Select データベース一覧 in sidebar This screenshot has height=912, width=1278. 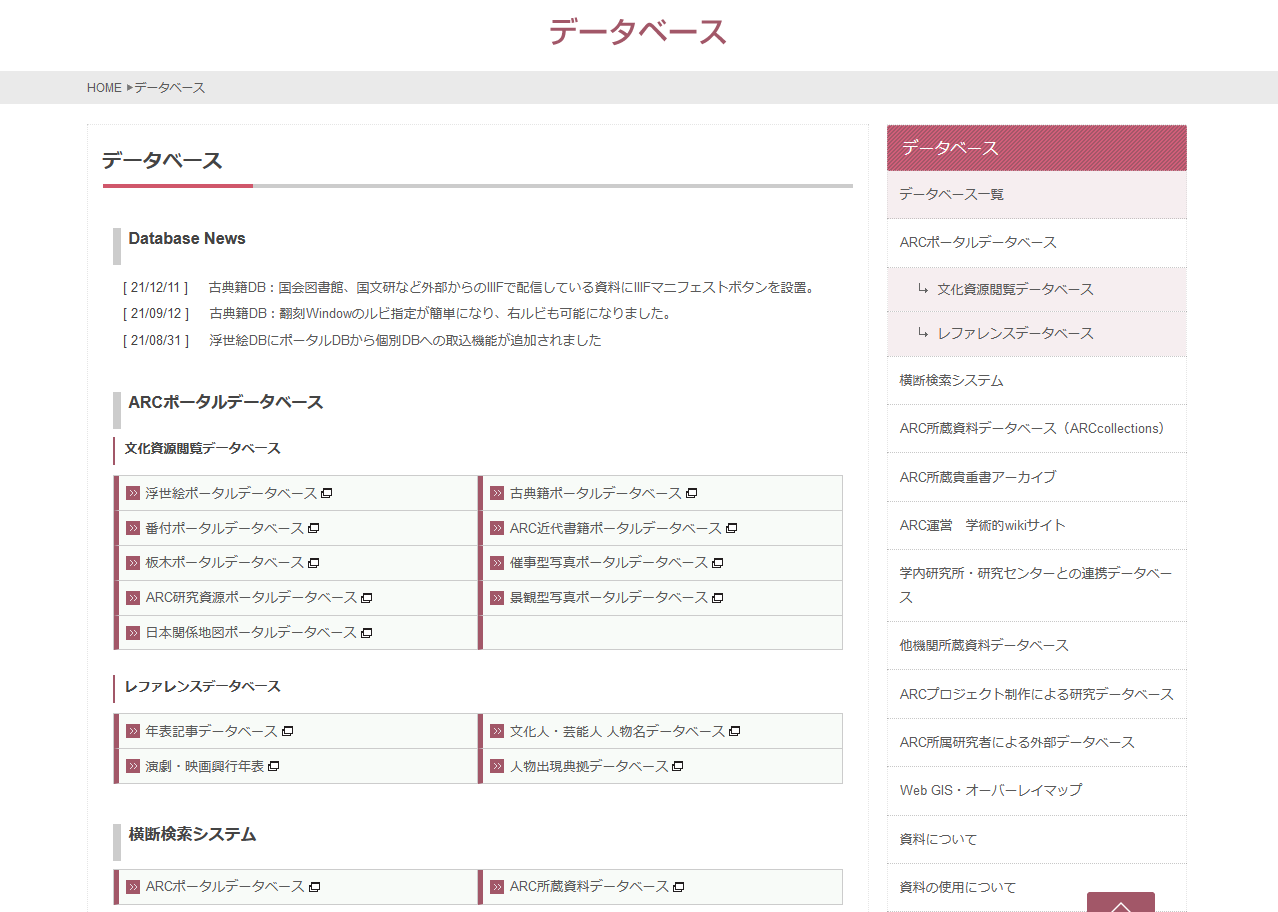coord(1037,195)
